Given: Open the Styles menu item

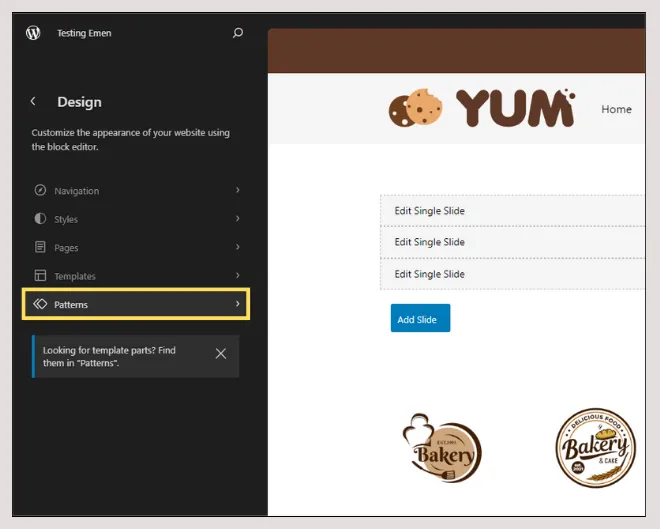Looking at the screenshot, I should (136, 219).
